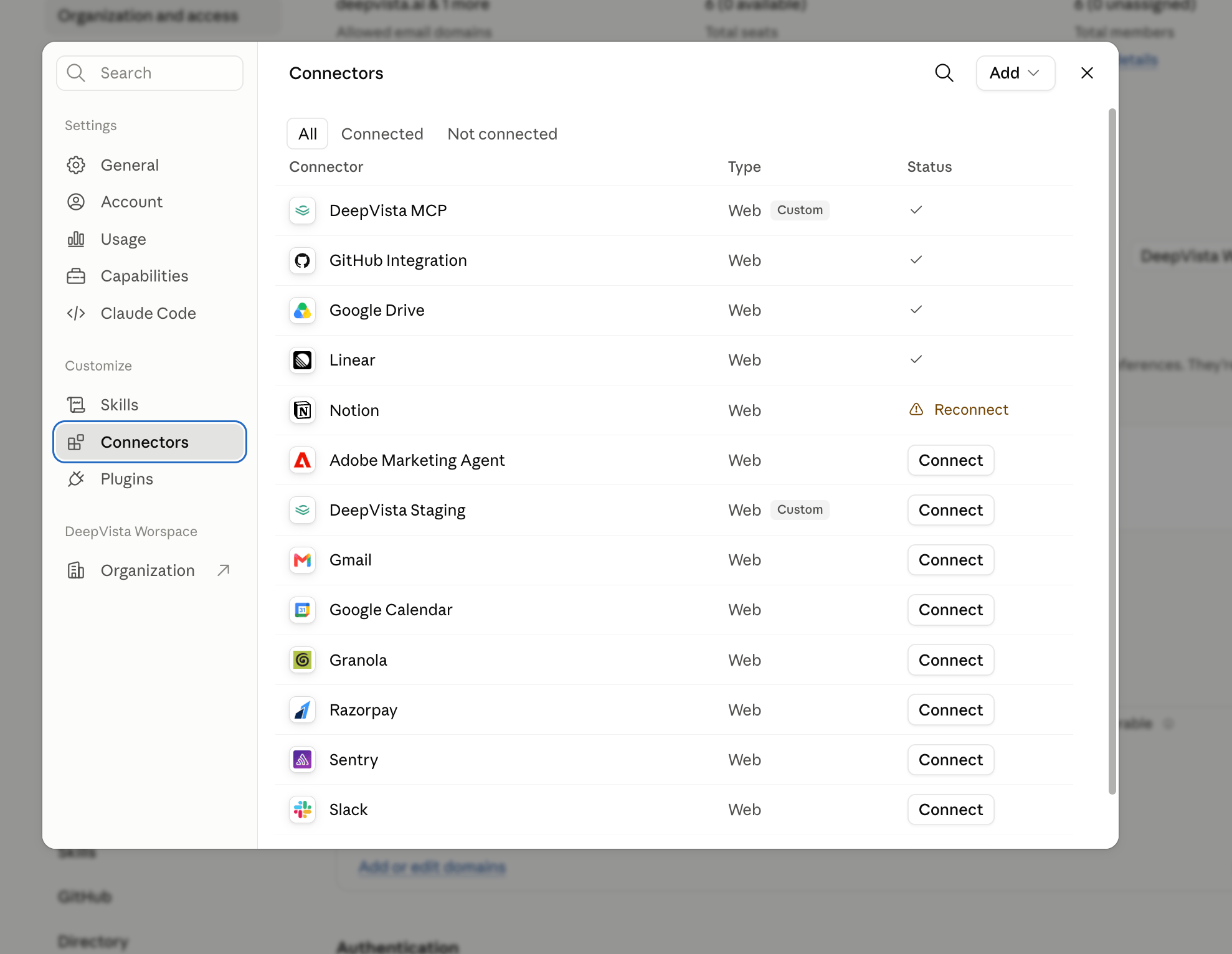Screen dimensions: 1232x954
Task: Open Capabilities settings
Action: [149, 276]
